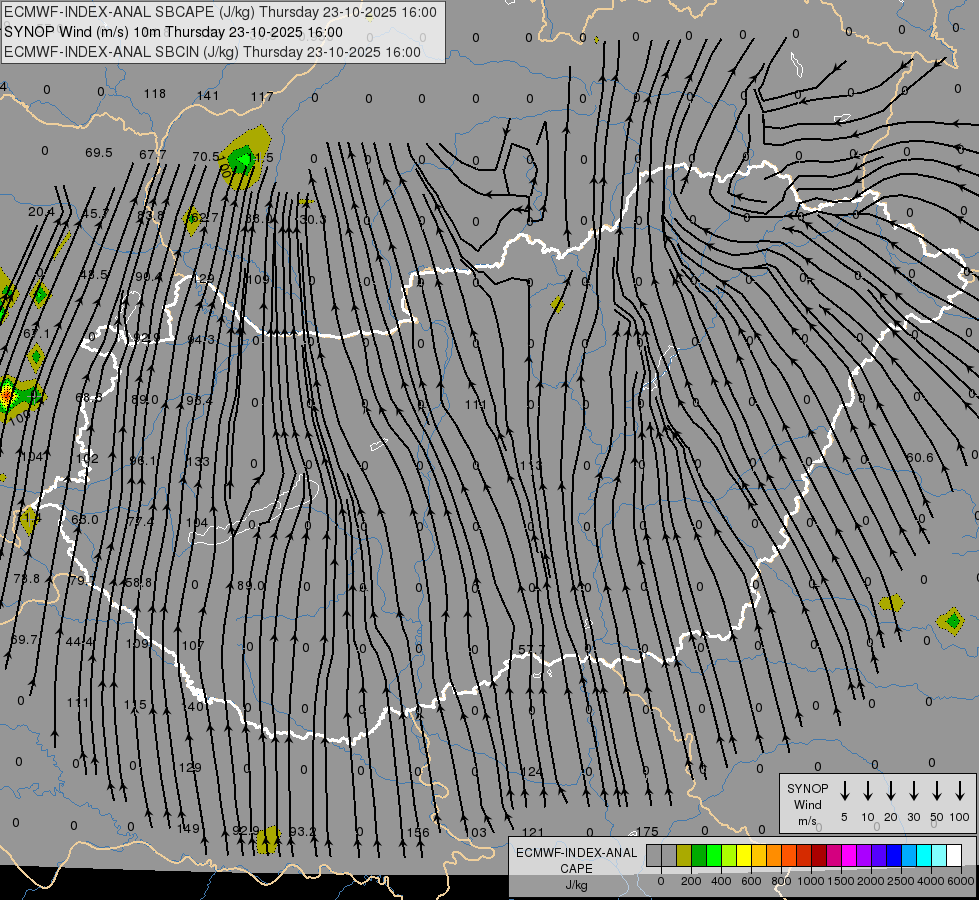The width and height of the screenshot is (979, 900).
Task: Click the 20.4 value on the map
Action: coord(41,212)
